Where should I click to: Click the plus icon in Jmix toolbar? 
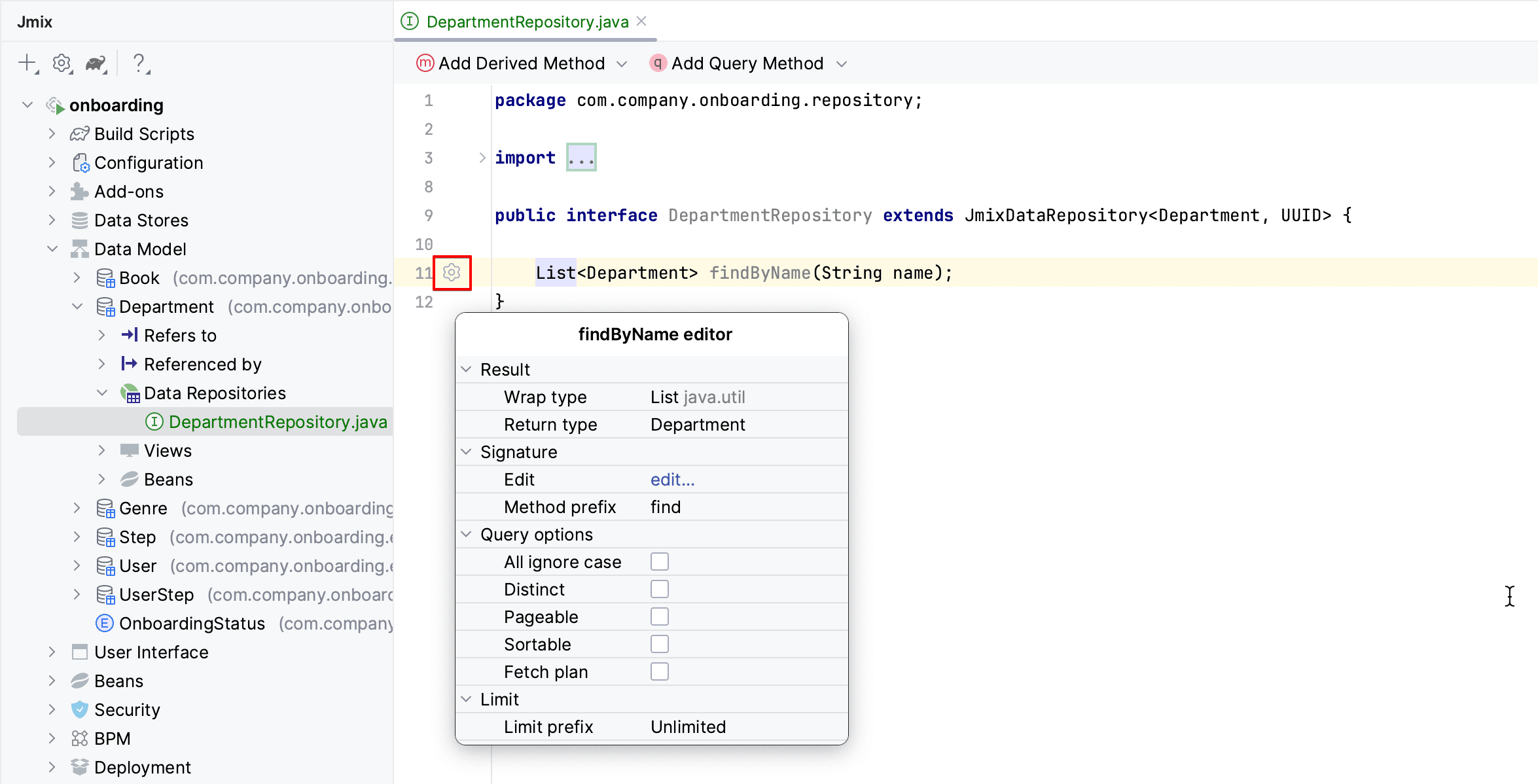click(27, 63)
